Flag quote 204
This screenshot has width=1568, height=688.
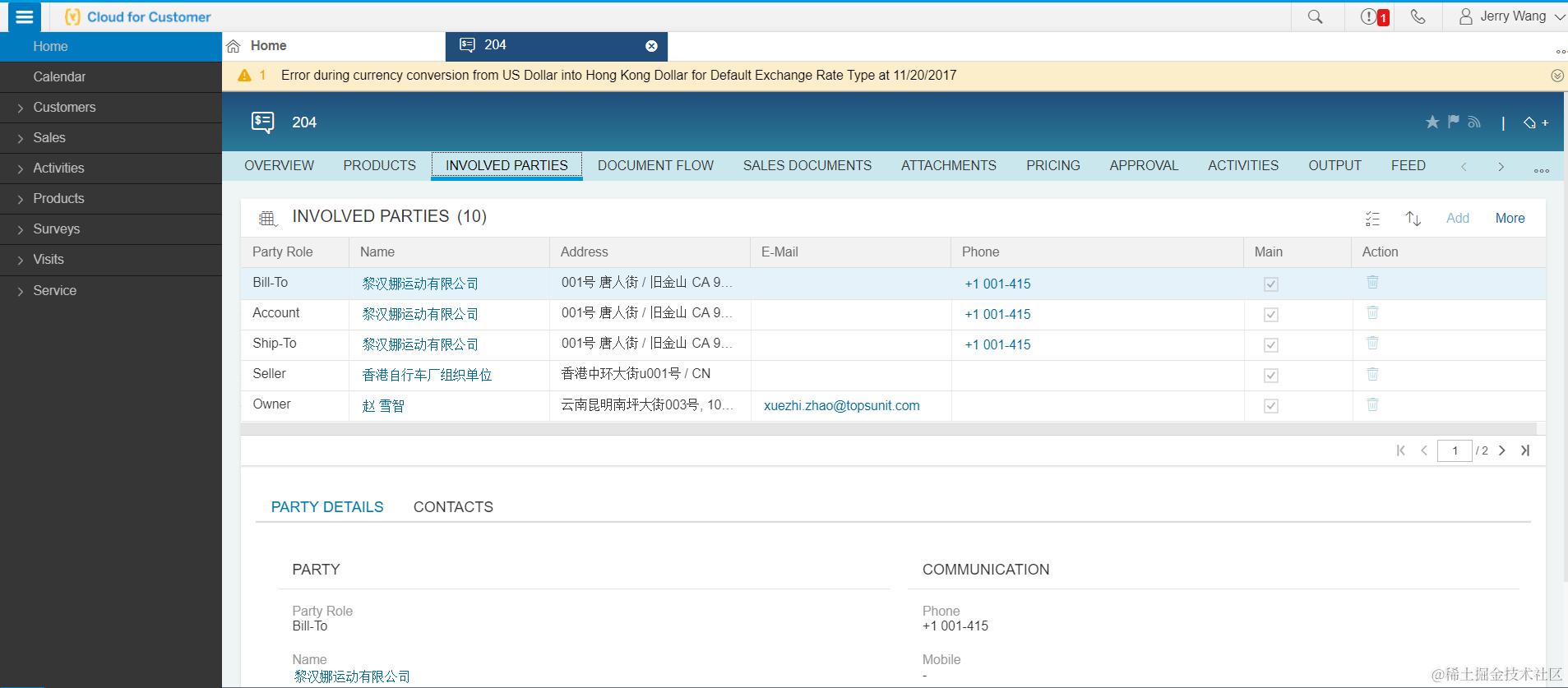(x=1454, y=122)
